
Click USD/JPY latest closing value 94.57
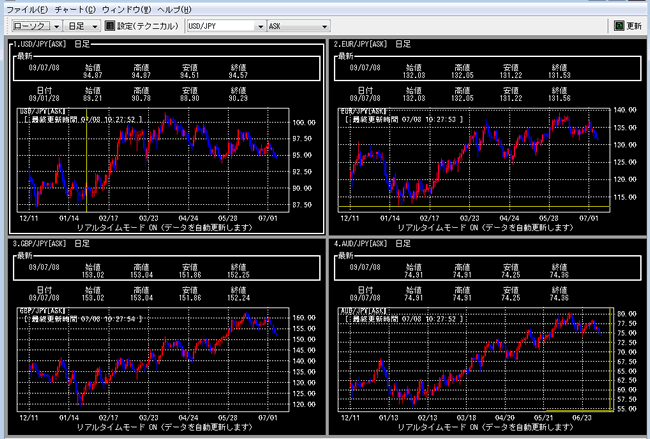(238, 75)
